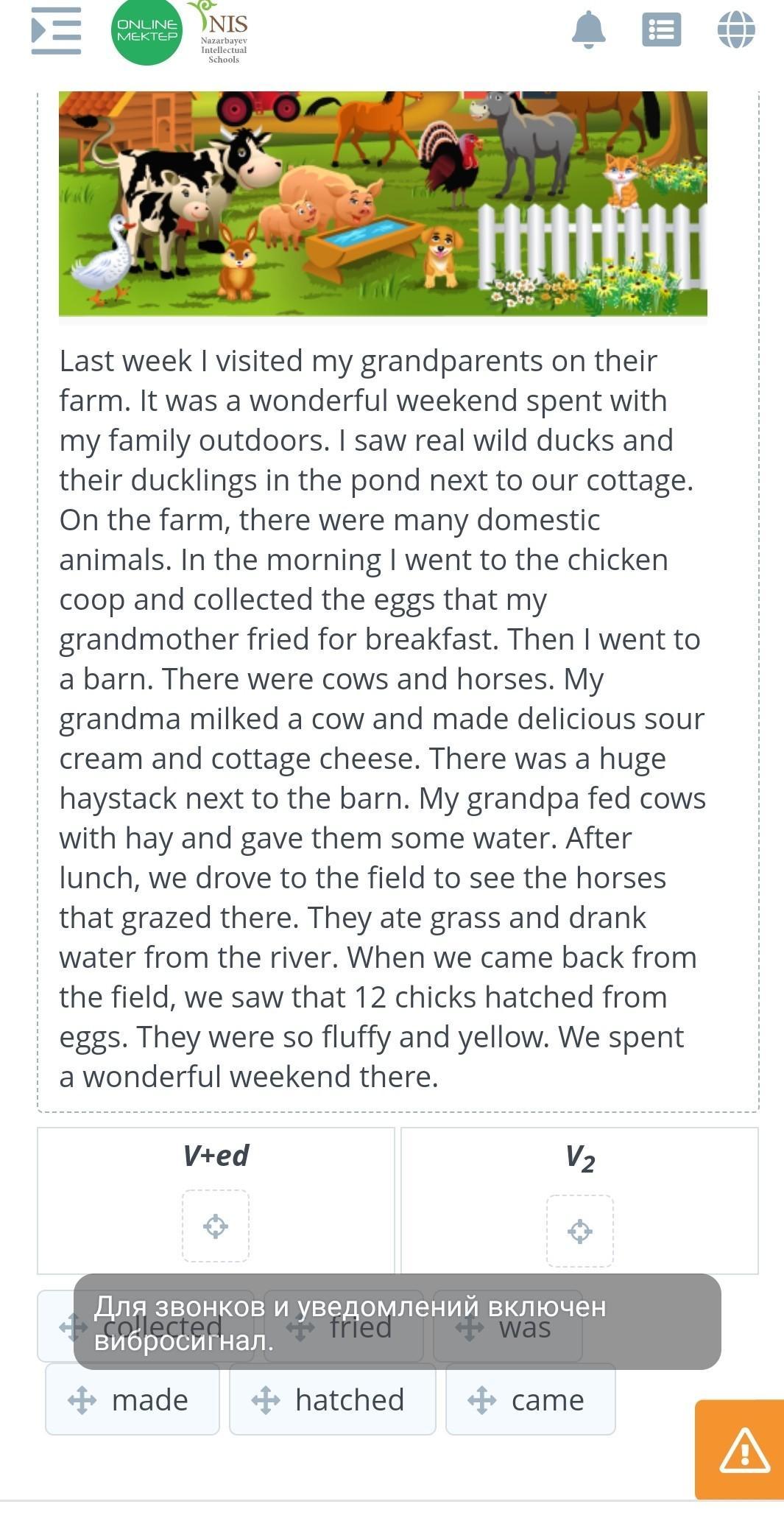Image resolution: width=784 pixels, height=1518 pixels.
Task: Click the V2 drop target slot
Action: coord(579,1231)
